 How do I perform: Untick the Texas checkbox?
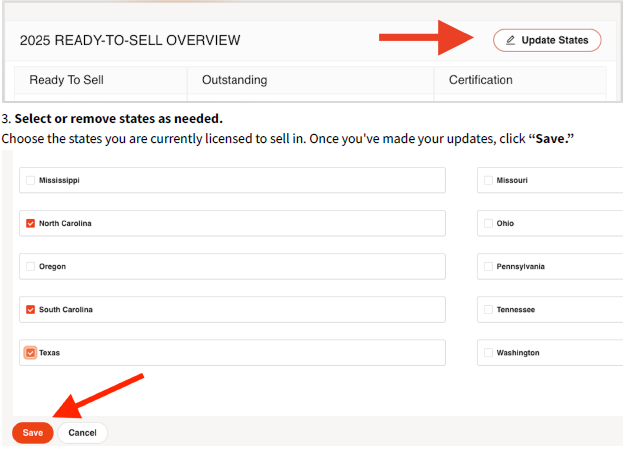(x=31, y=353)
